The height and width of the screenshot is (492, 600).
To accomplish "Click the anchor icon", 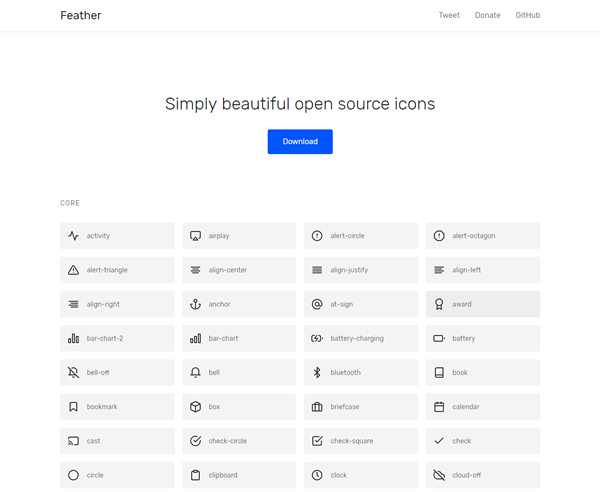I will pyautogui.click(x=196, y=304).
